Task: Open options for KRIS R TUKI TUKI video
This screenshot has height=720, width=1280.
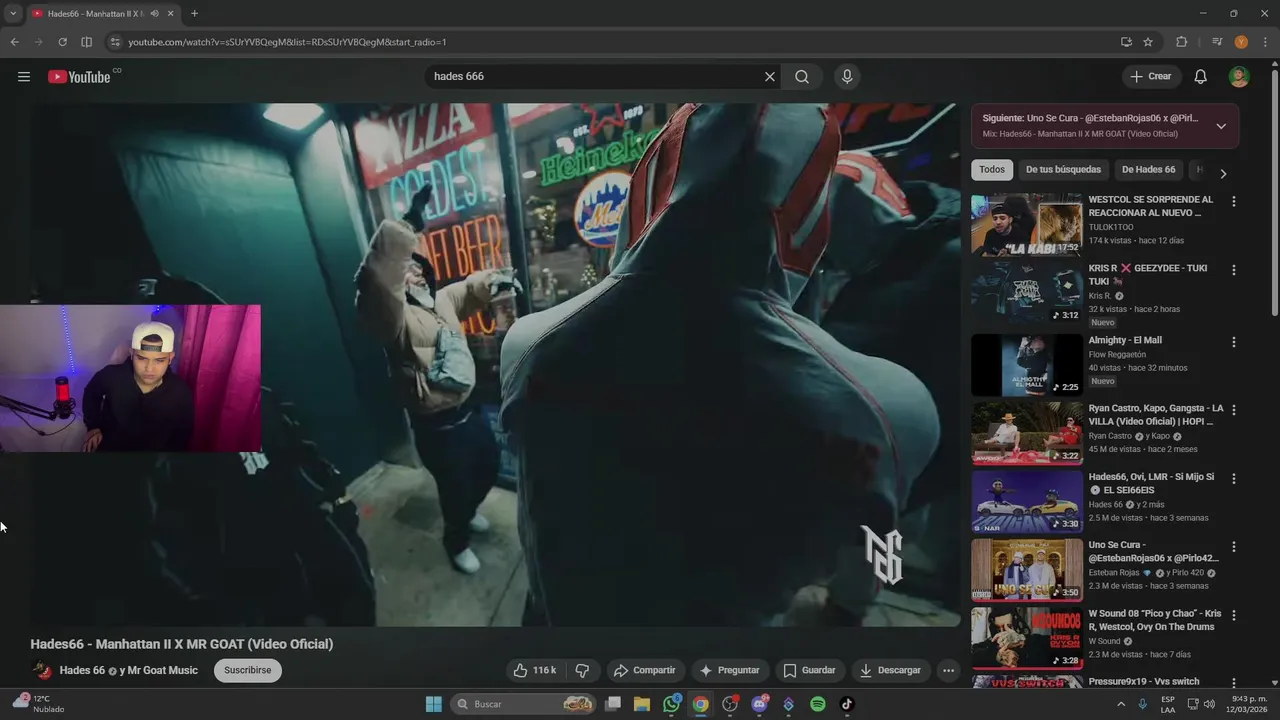Action: point(1234,270)
